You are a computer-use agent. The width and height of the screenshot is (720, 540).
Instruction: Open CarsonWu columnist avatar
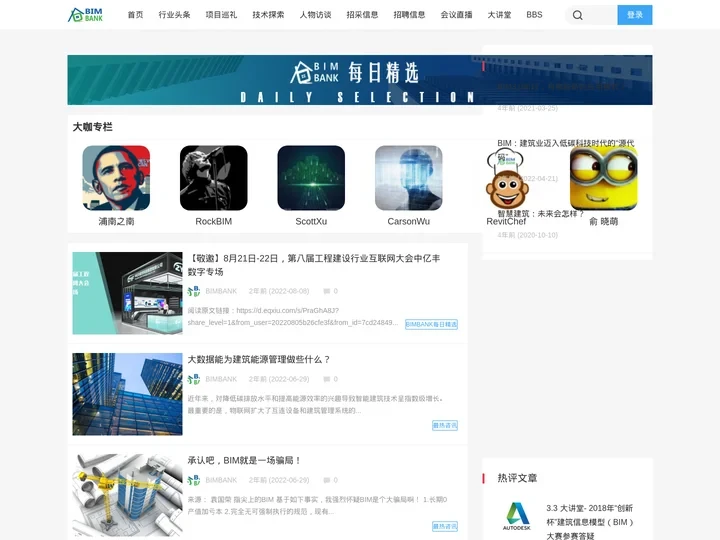coord(409,178)
